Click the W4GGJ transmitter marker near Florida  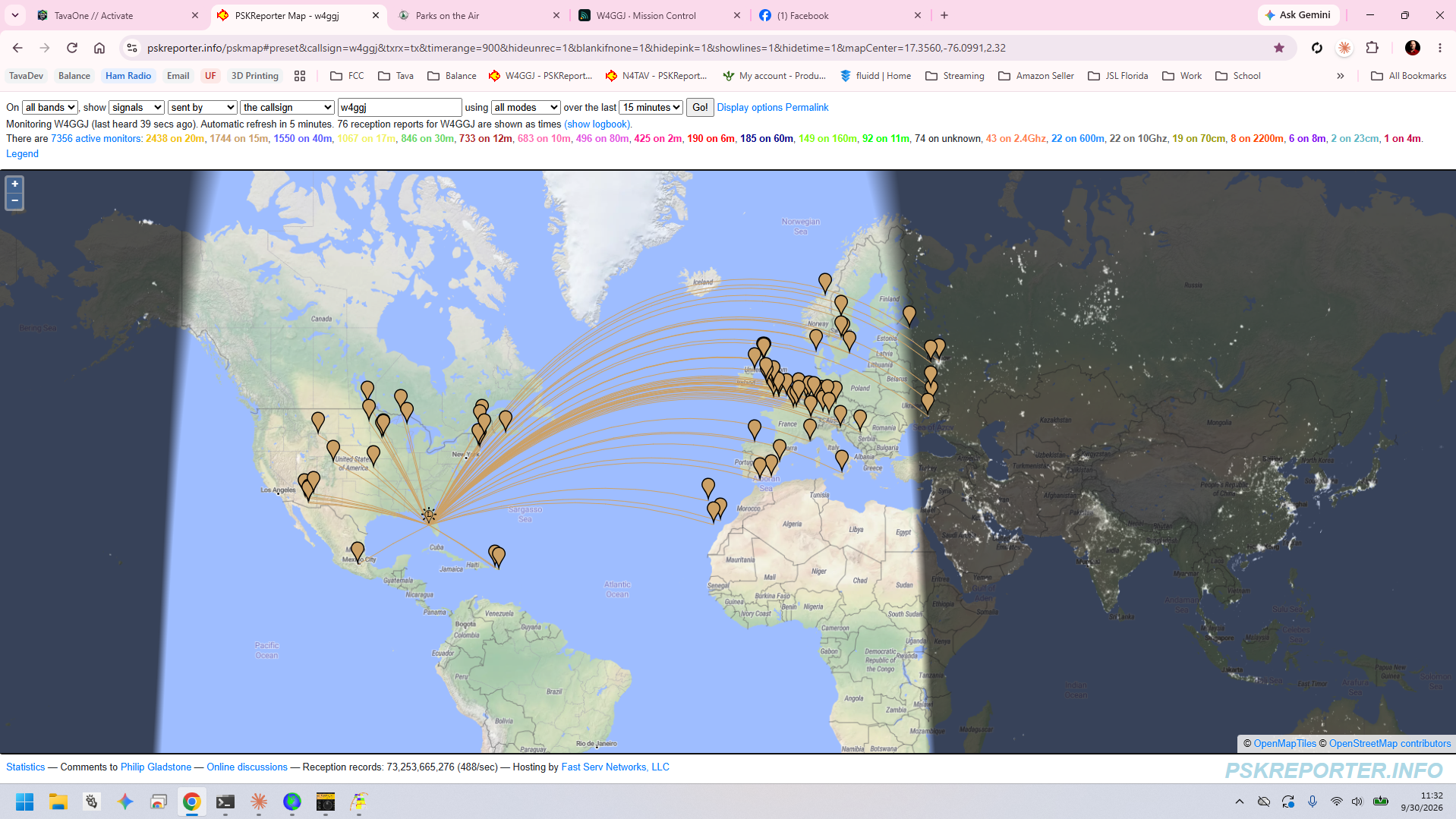(429, 515)
